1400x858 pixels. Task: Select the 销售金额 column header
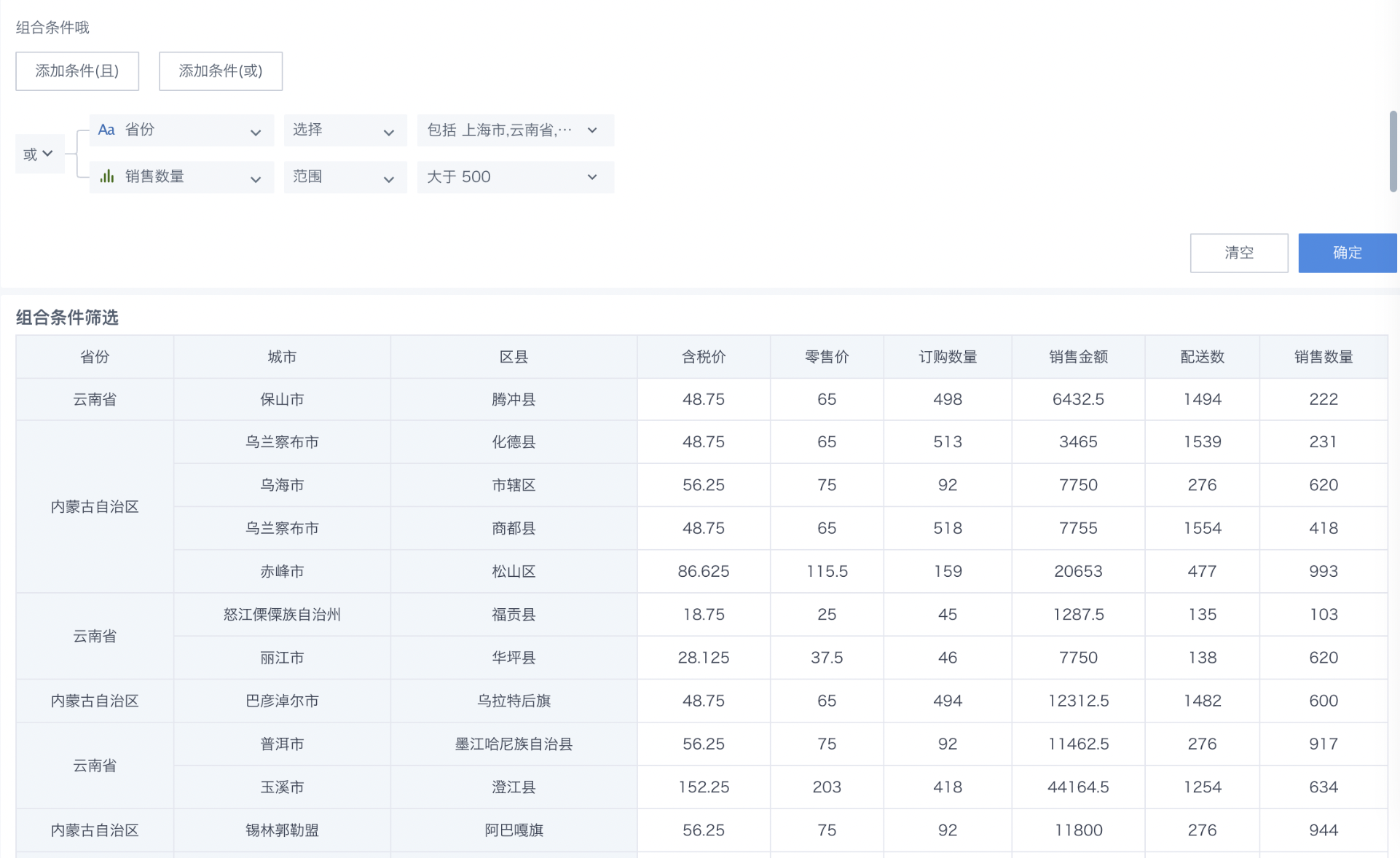1077,357
